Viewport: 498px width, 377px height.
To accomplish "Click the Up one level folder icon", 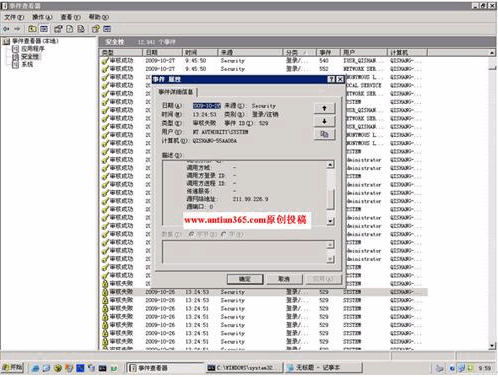I will pyautogui.click(x=32, y=29).
